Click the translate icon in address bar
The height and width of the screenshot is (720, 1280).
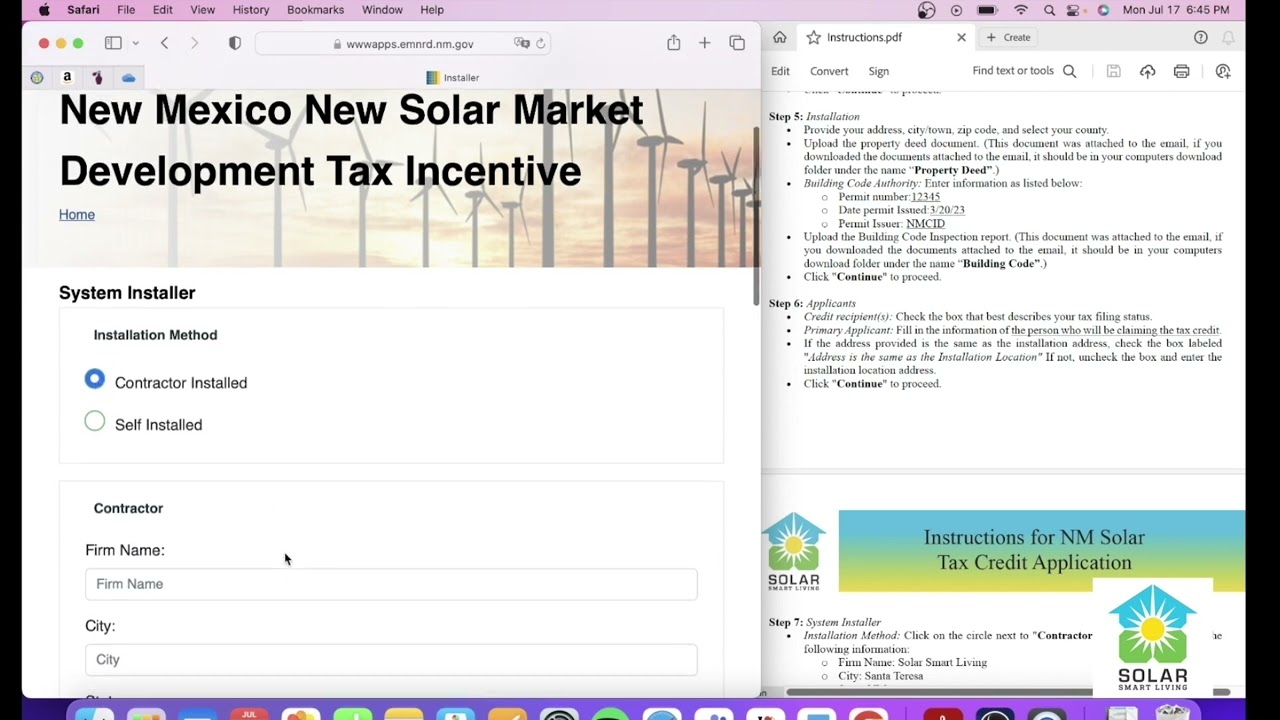(x=521, y=43)
